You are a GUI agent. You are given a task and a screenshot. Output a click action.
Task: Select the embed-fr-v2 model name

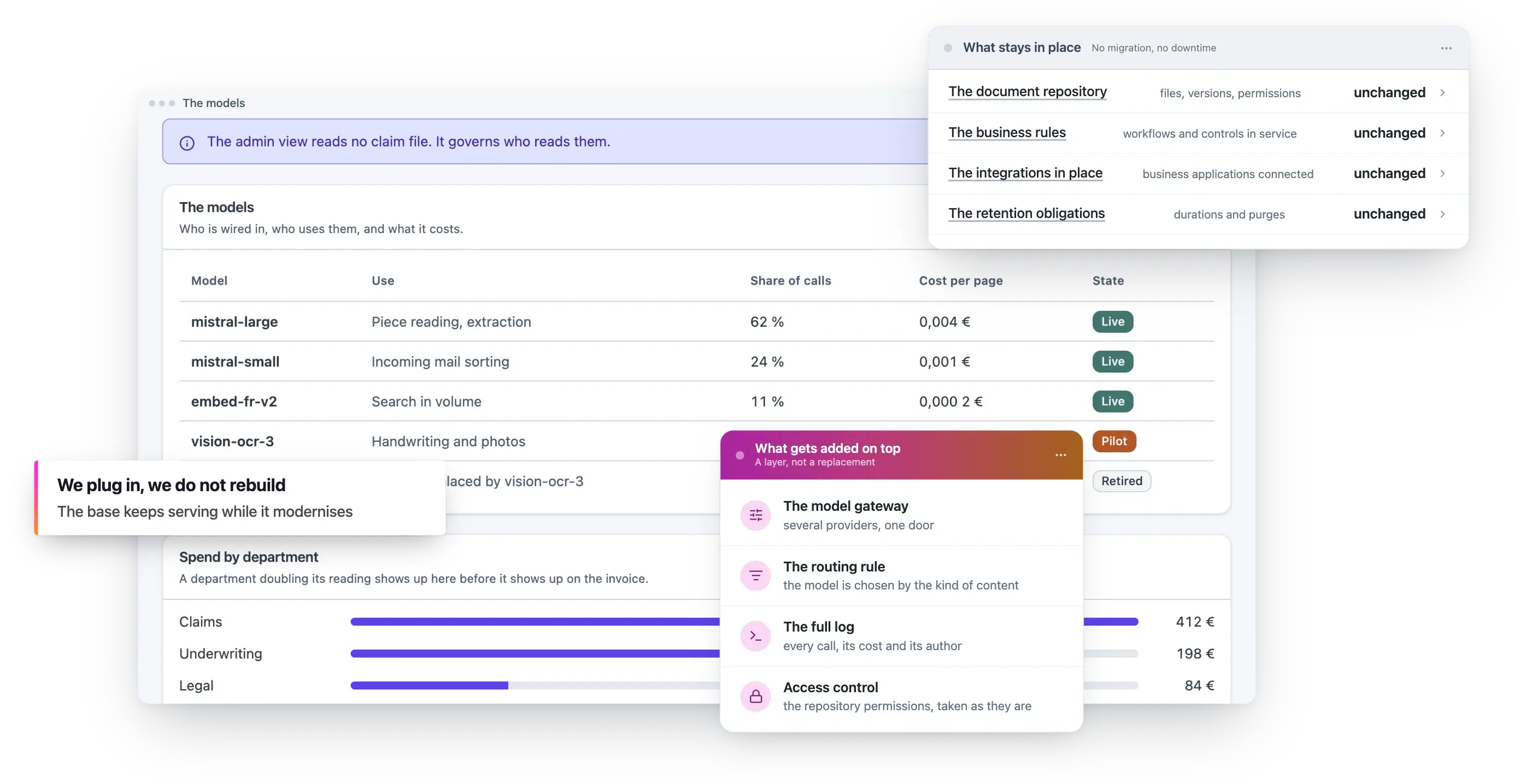click(233, 402)
